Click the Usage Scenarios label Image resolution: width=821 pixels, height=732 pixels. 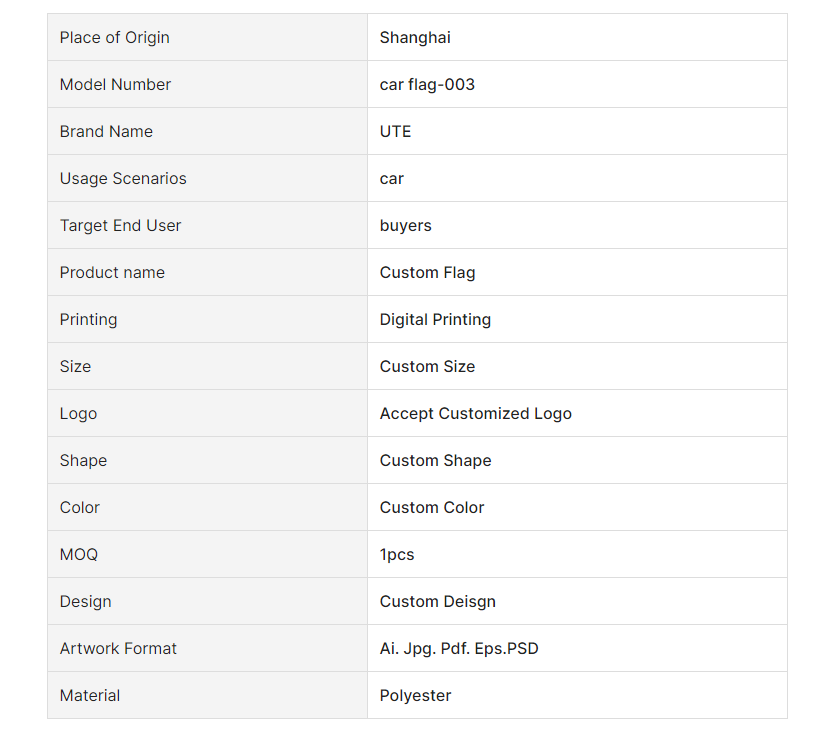coord(123,179)
